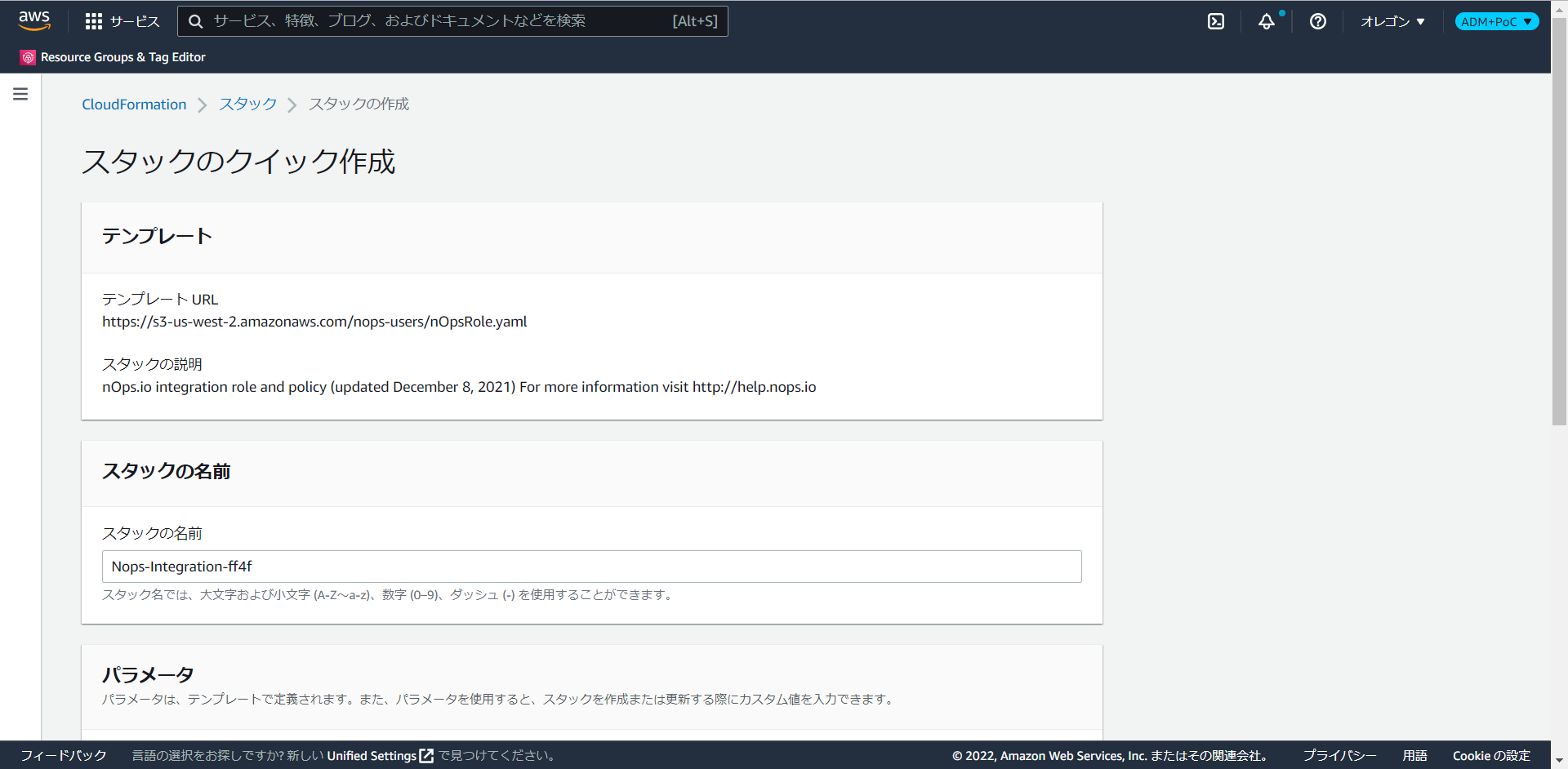Focus the AWS services search field
The image size is (1568, 769).
click(x=452, y=21)
